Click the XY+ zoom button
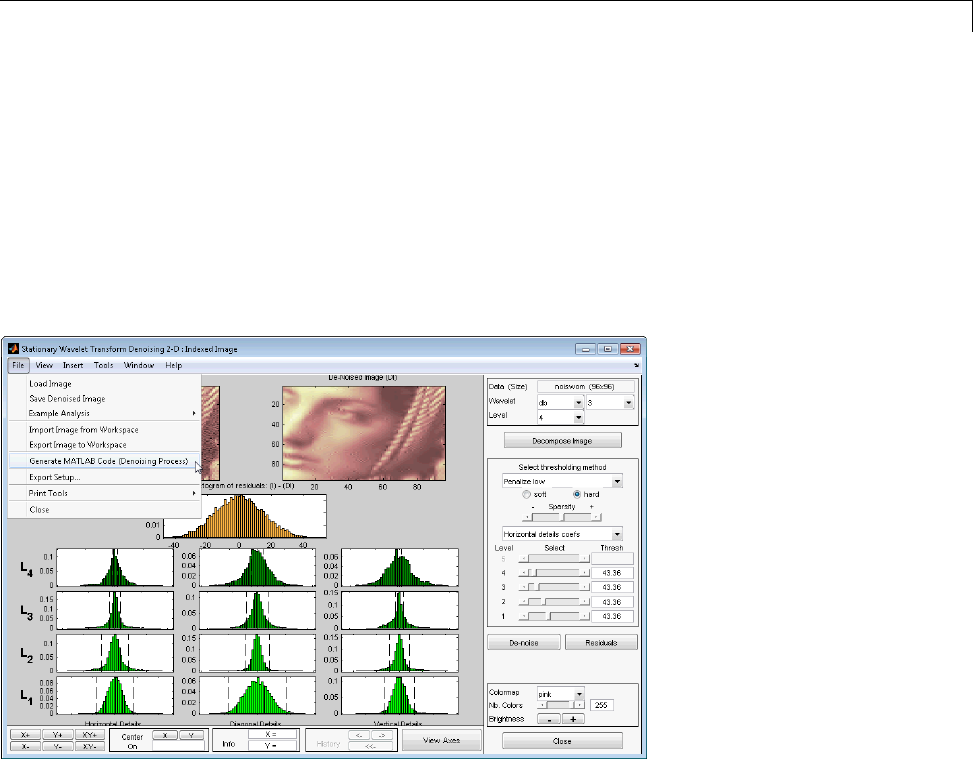The width and height of the screenshot is (973, 759). (x=90, y=735)
